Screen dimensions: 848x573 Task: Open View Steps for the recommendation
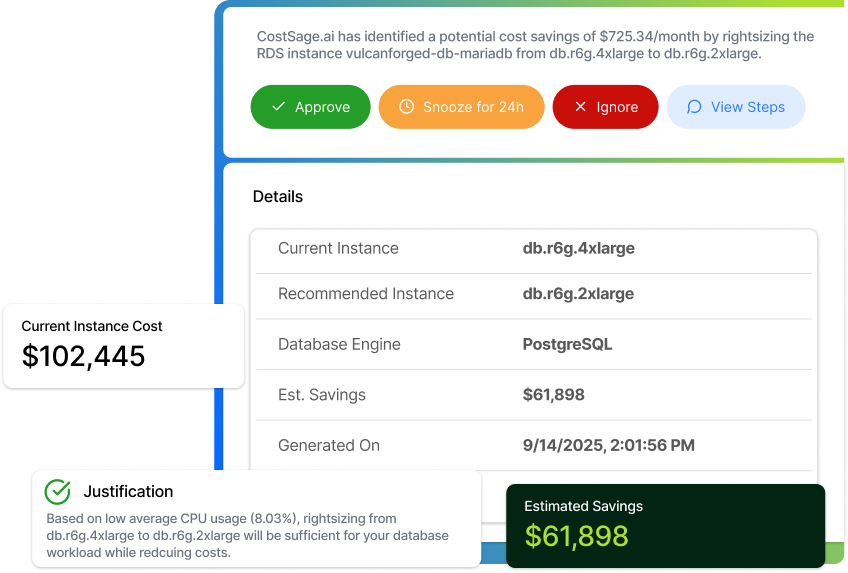point(735,107)
